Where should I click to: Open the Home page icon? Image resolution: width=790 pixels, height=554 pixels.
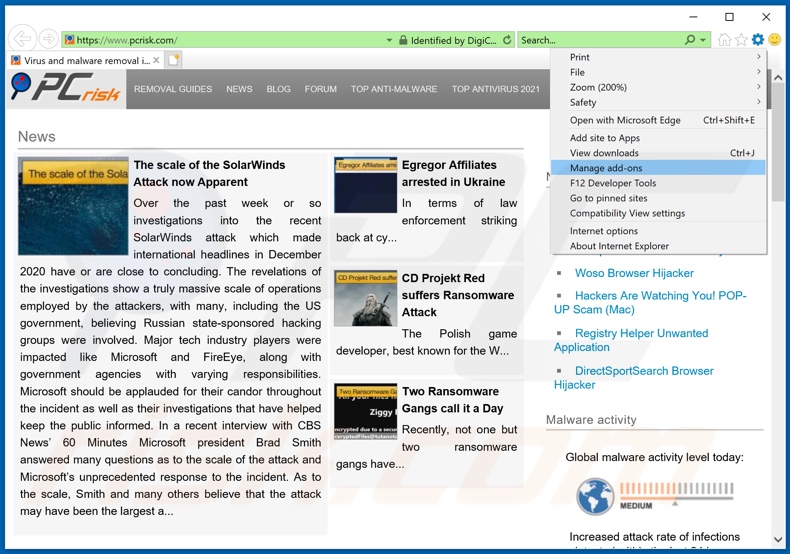click(724, 40)
